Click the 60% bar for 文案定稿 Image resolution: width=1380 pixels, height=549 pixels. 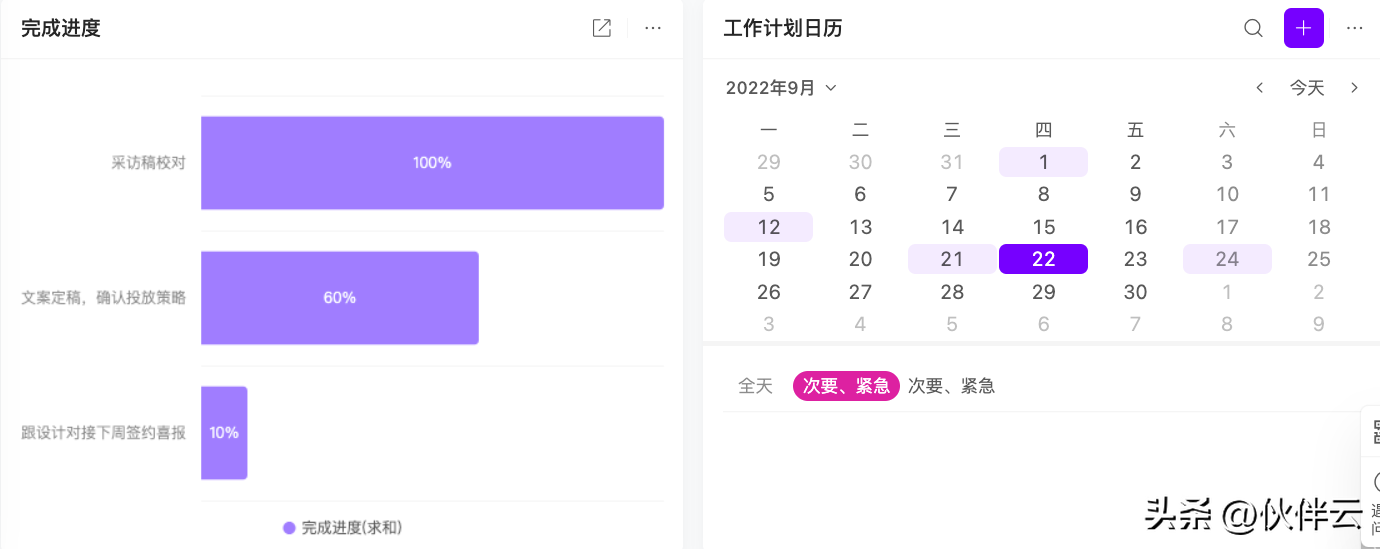340,297
